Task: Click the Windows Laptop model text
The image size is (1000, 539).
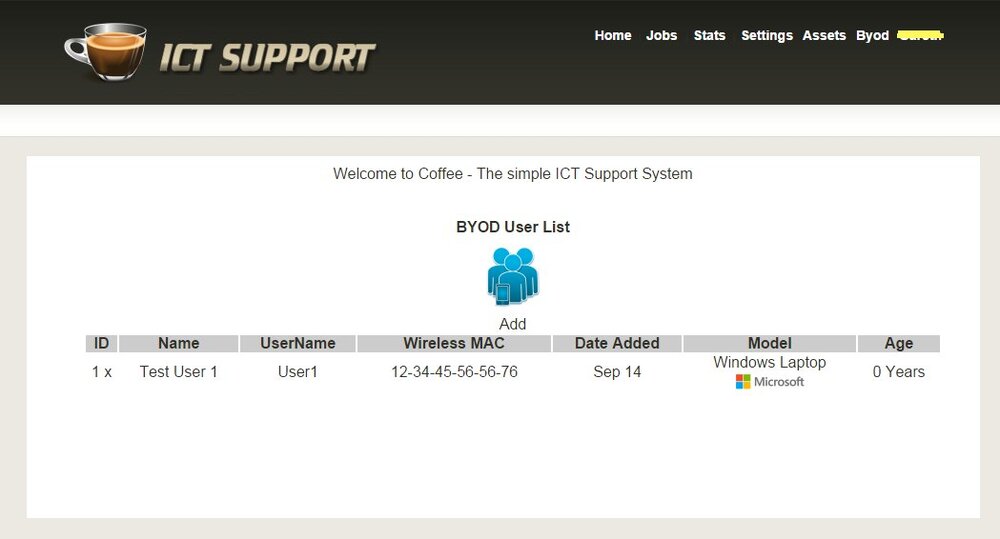Action: pos(770,362)
